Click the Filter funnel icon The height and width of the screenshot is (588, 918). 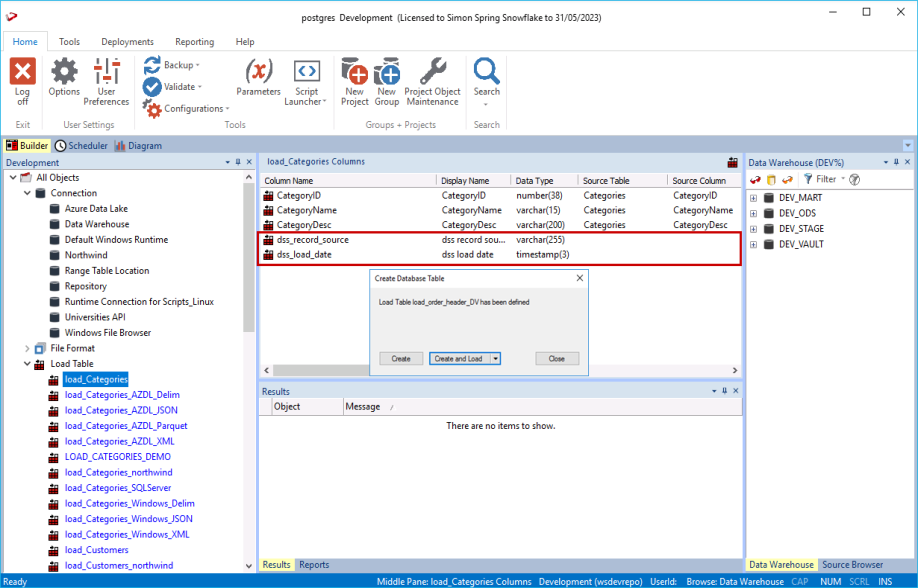[808, 179]
